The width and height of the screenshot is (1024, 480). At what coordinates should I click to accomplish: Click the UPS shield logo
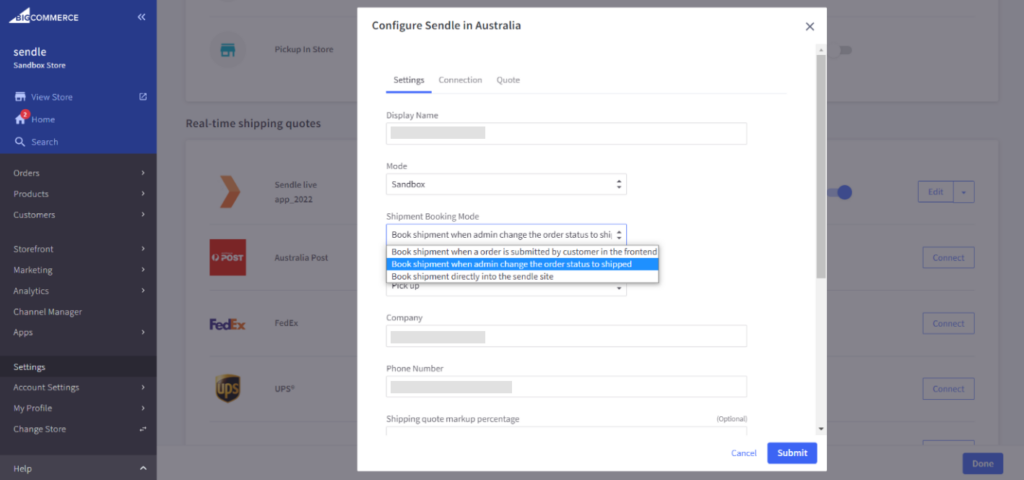(227, 388)
